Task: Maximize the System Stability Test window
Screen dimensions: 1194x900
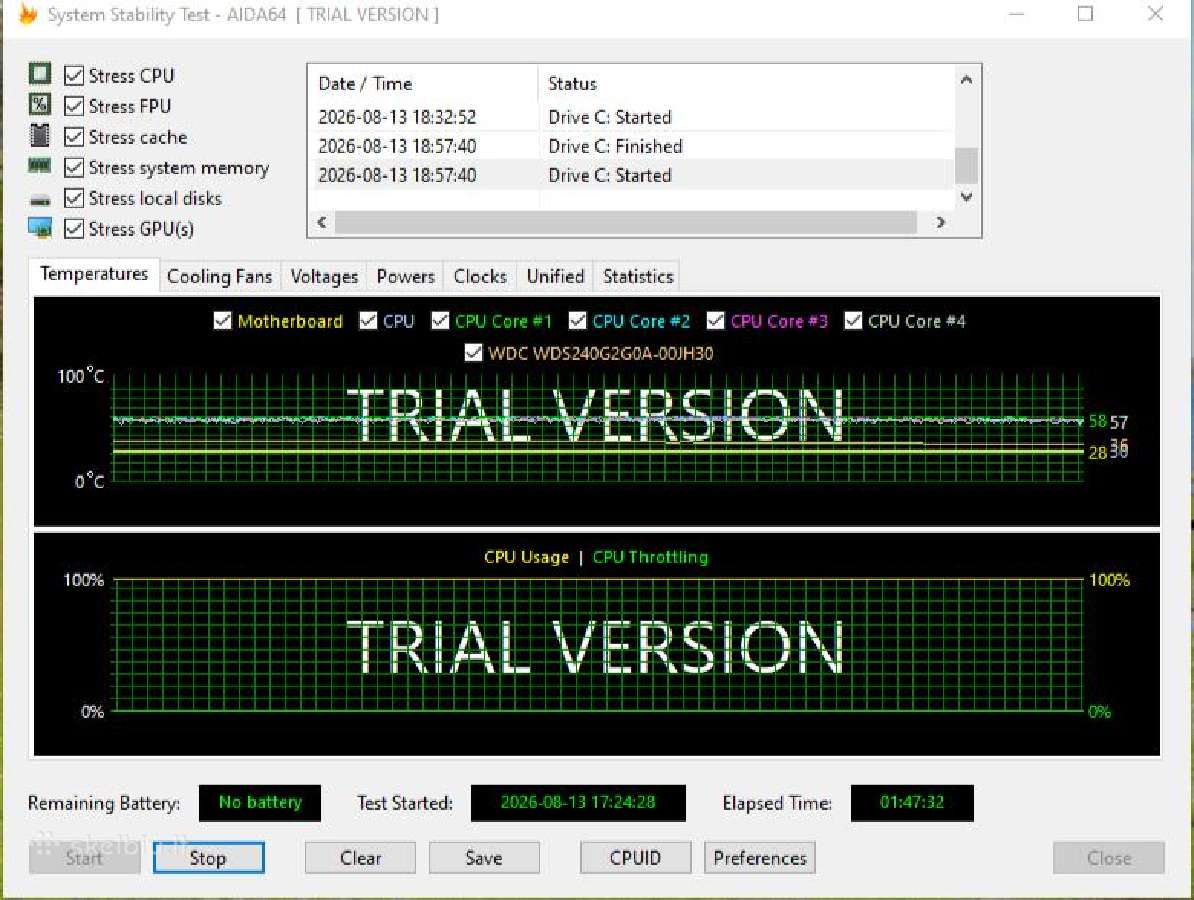Action: (1086, 14)
